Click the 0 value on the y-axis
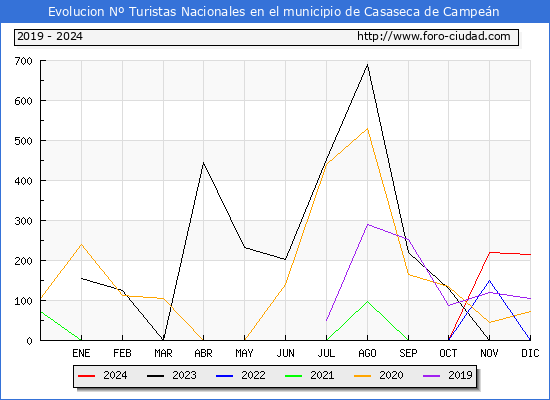550x400 pixels. pos(29,341)
